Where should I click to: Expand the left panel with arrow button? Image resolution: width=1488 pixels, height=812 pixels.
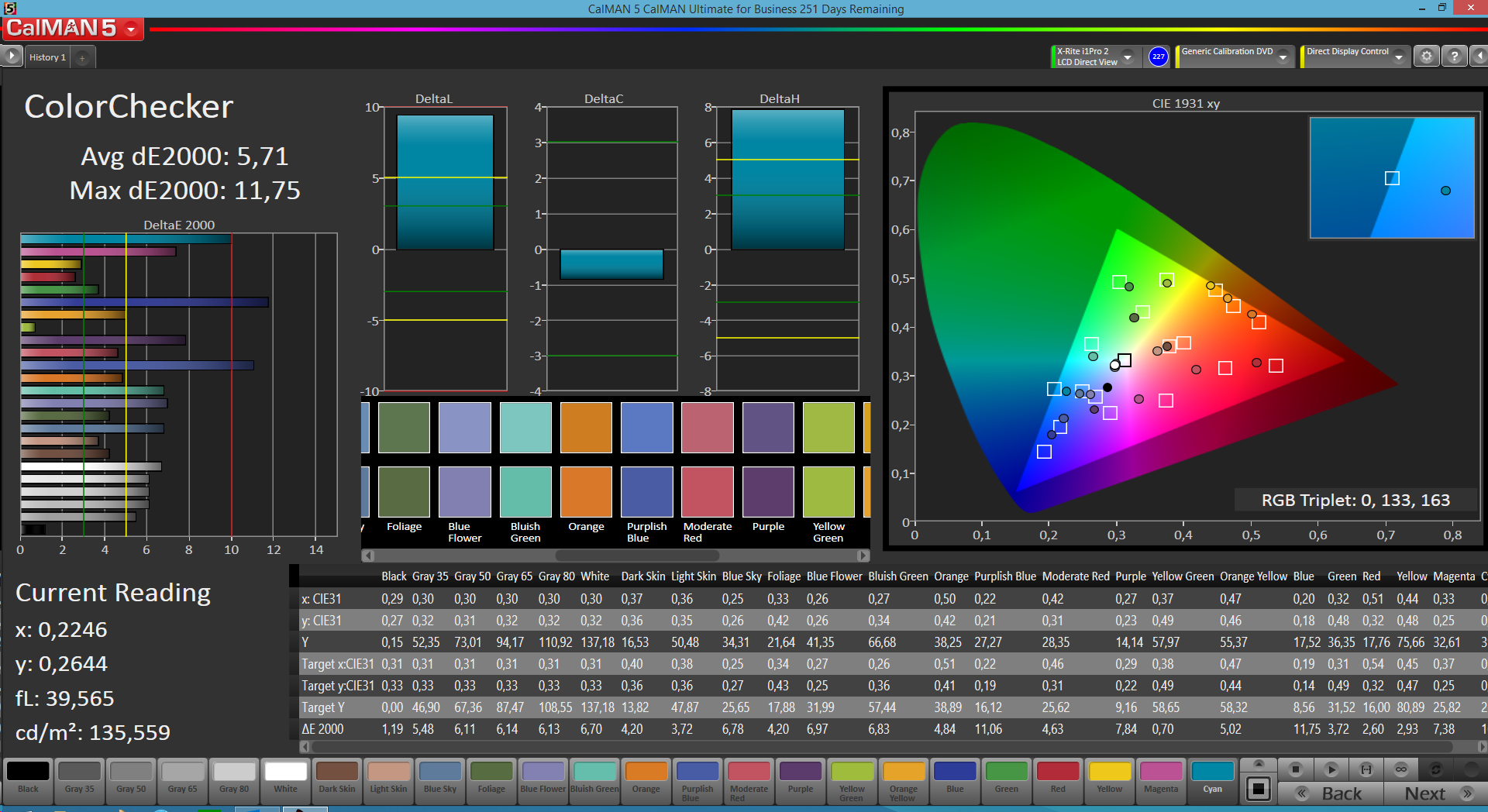click(12, 57)
